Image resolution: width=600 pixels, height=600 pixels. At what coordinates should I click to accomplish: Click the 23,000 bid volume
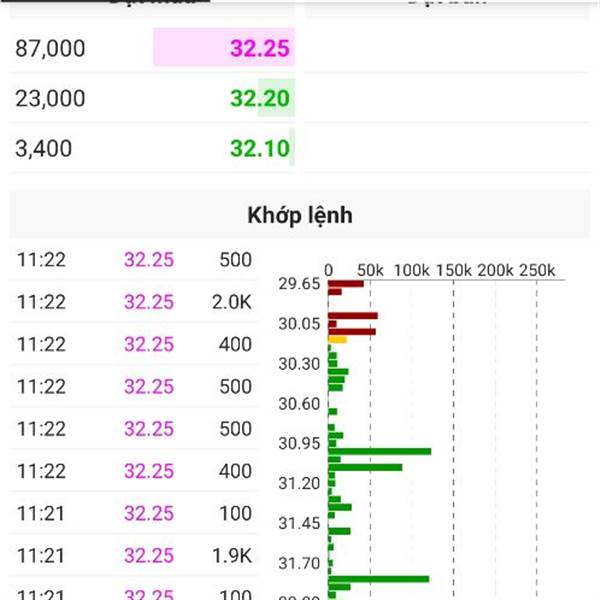pos(50,98)
